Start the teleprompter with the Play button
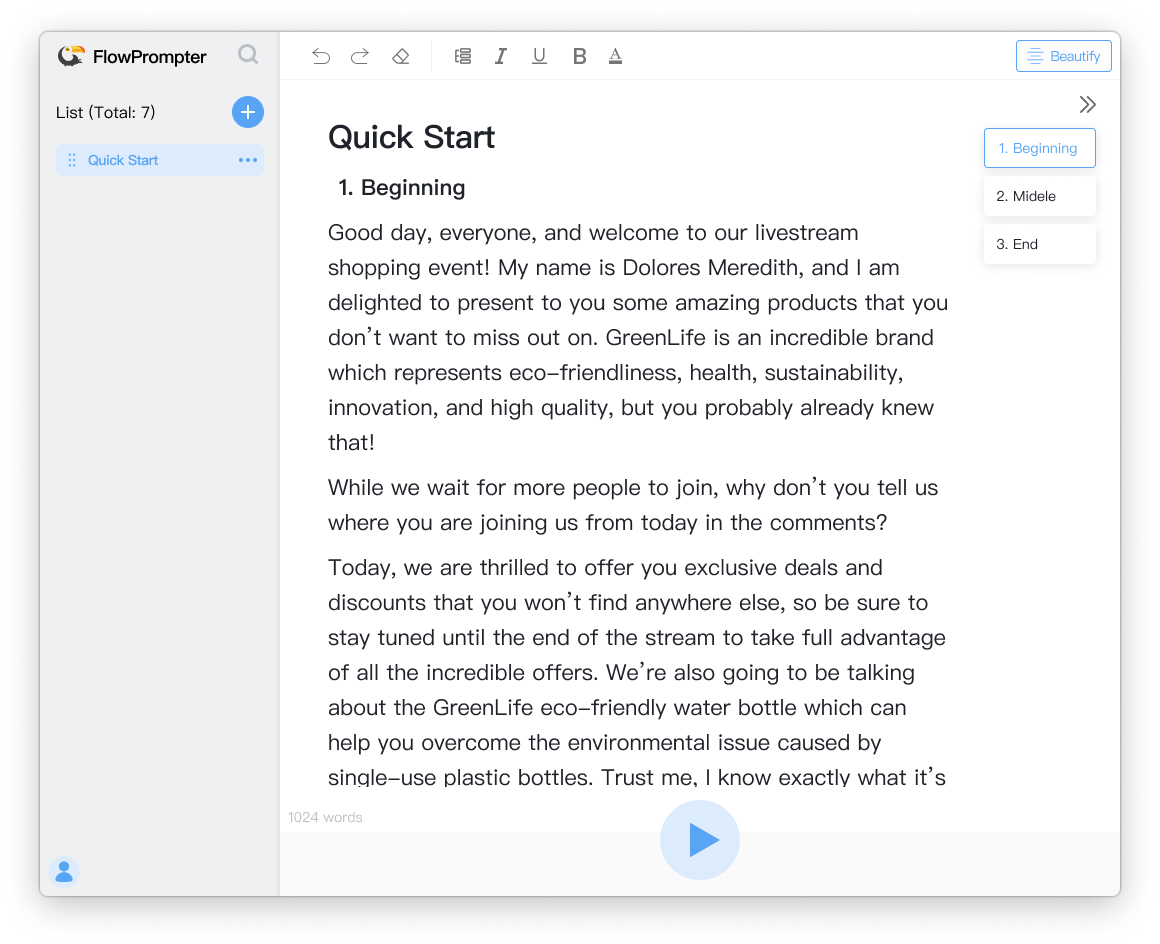Viewport: 1160px width, 944px height. point(700,840)
